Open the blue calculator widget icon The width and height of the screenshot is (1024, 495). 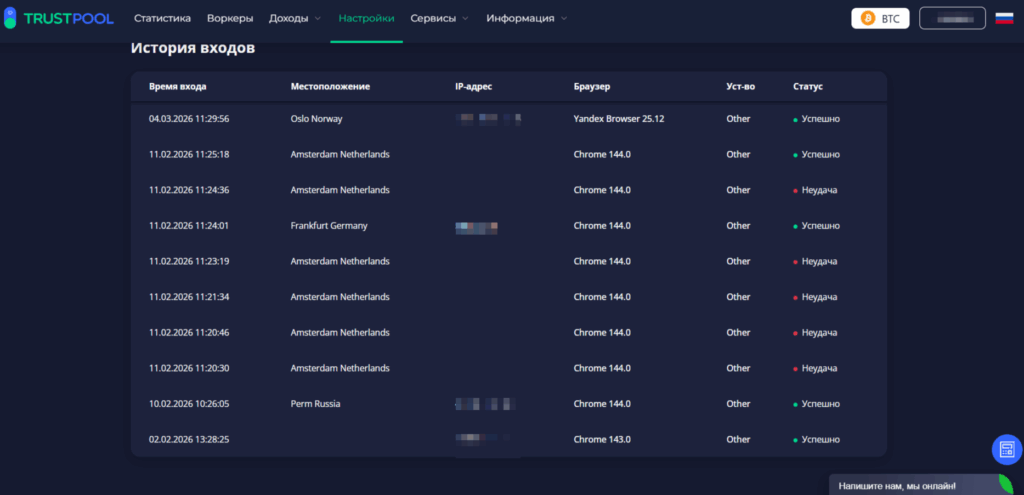[x=1006, y=449]
